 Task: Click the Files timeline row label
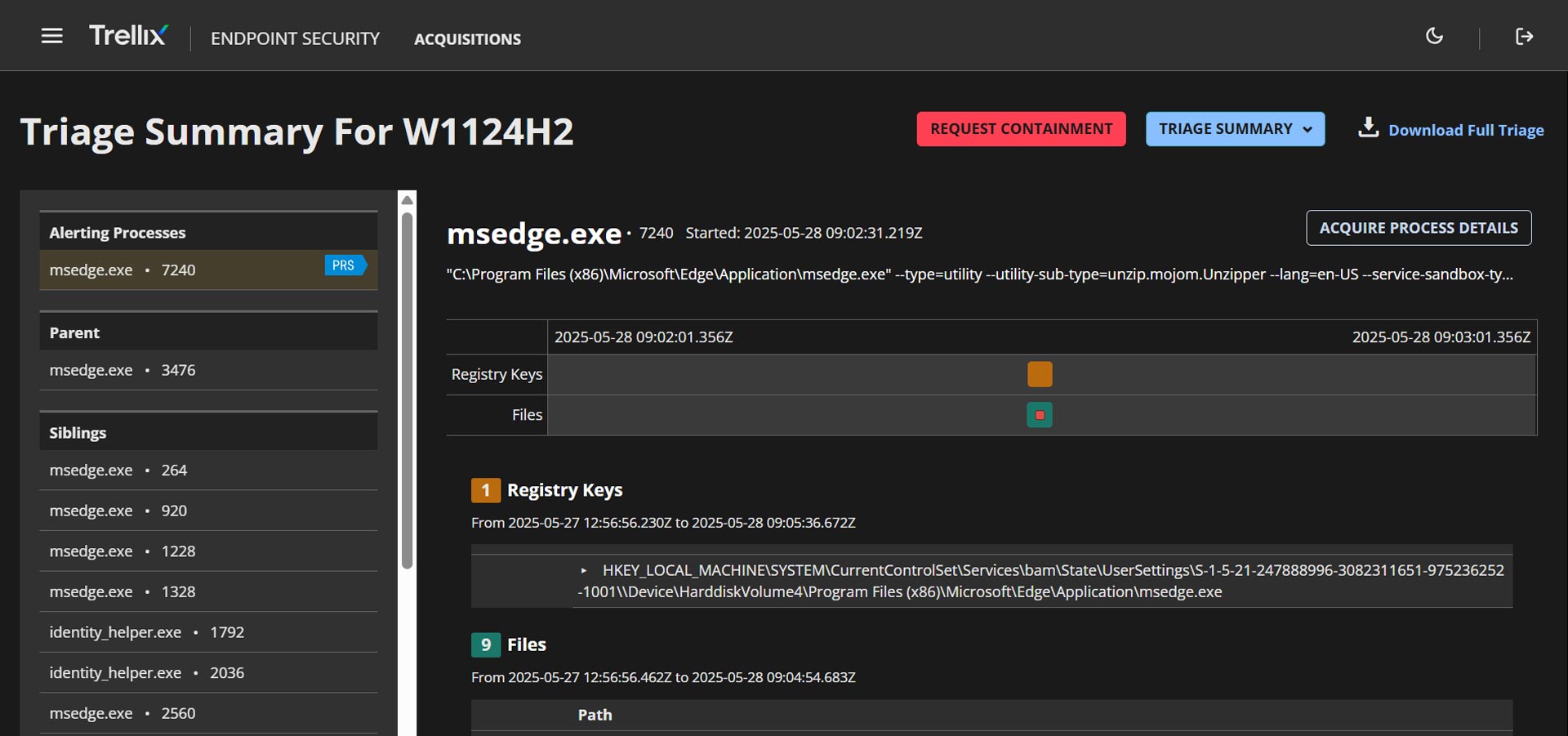click(x=527, y=415)
